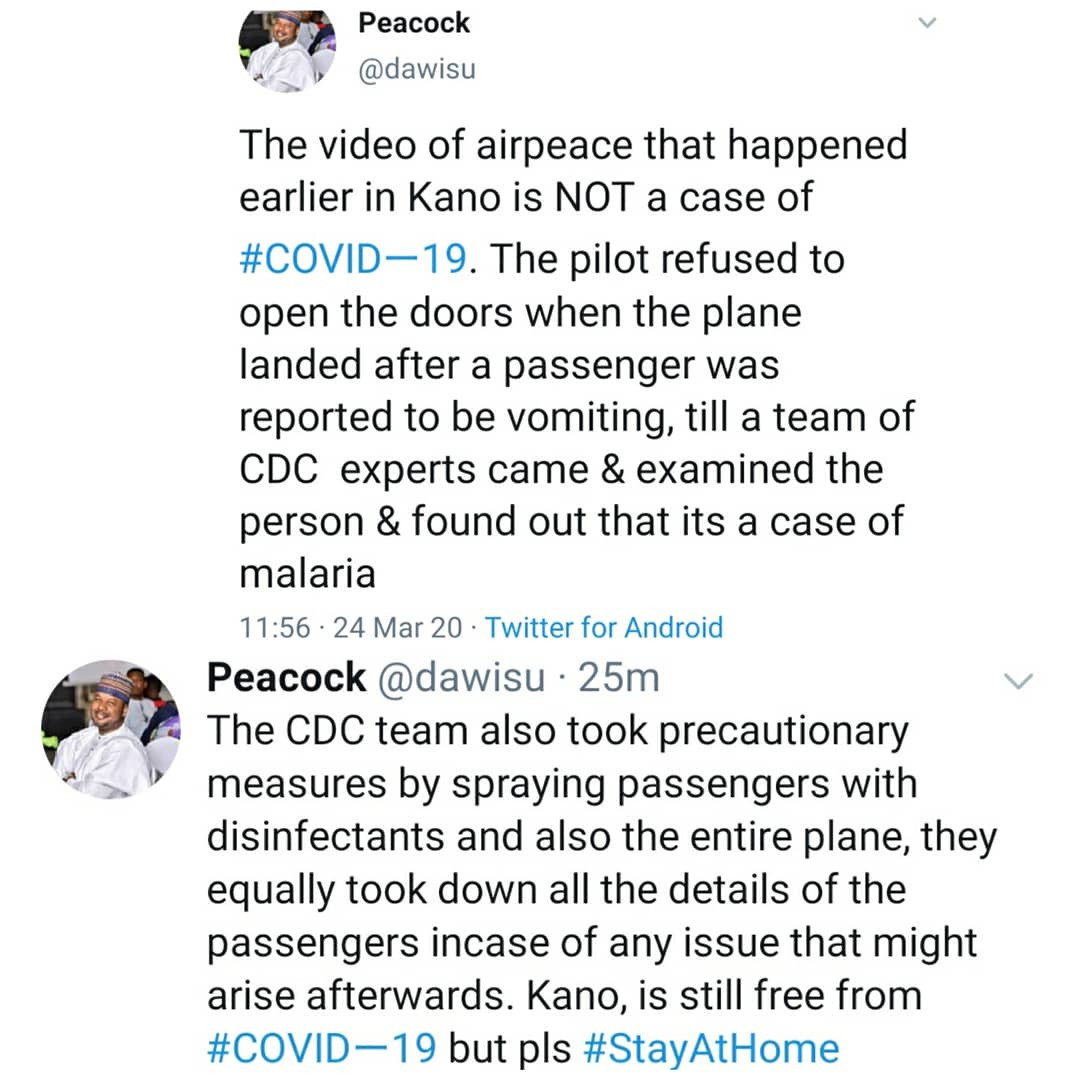Click the #COVID—19 hashtag in reply tweet

click(322, 1048)
